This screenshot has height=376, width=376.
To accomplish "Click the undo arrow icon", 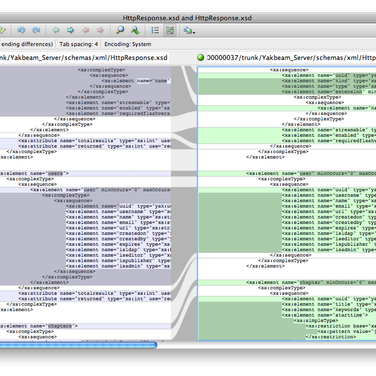I will [x=21, y=30].
